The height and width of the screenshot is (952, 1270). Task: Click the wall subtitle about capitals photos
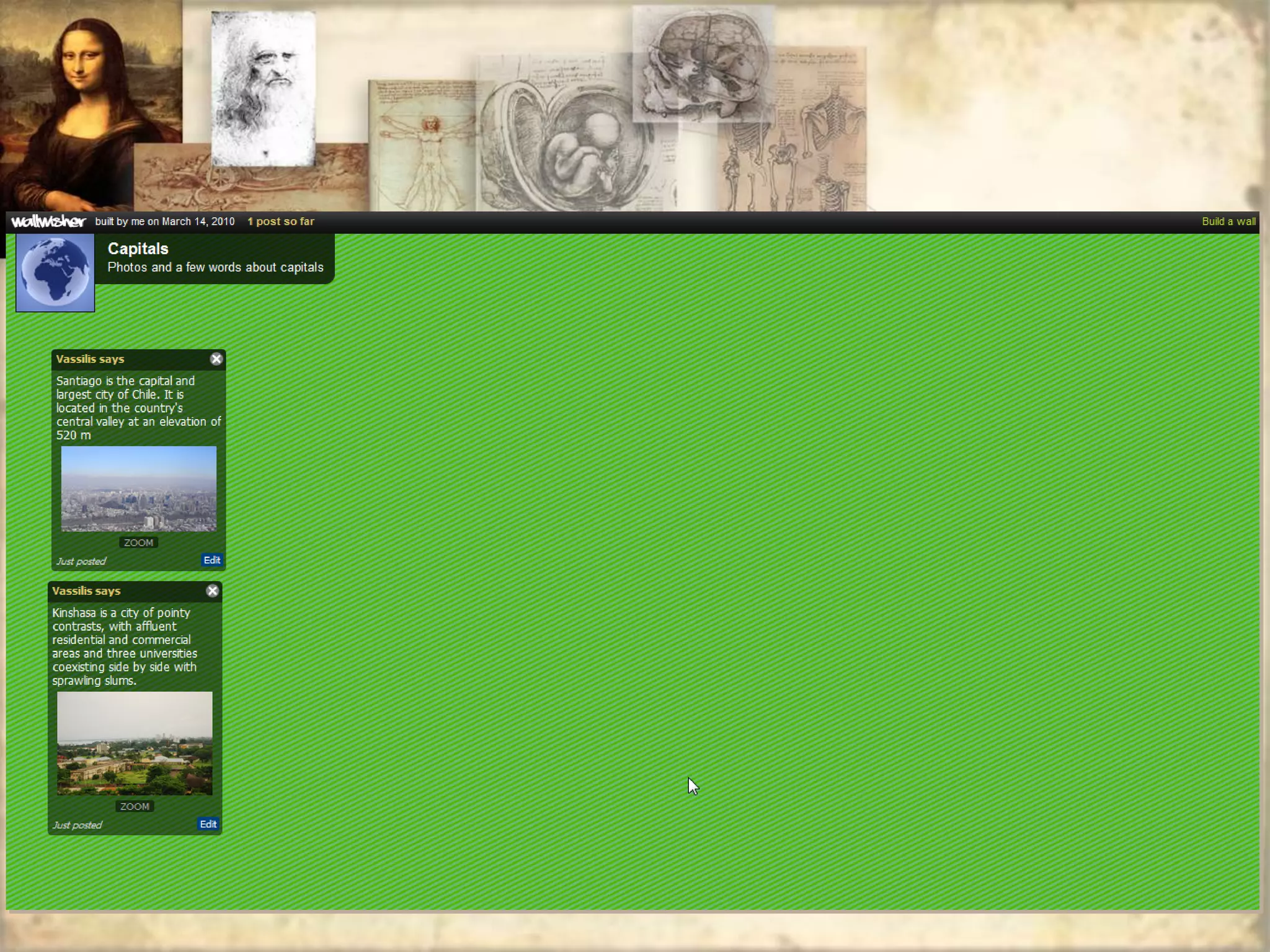point(215,267)
